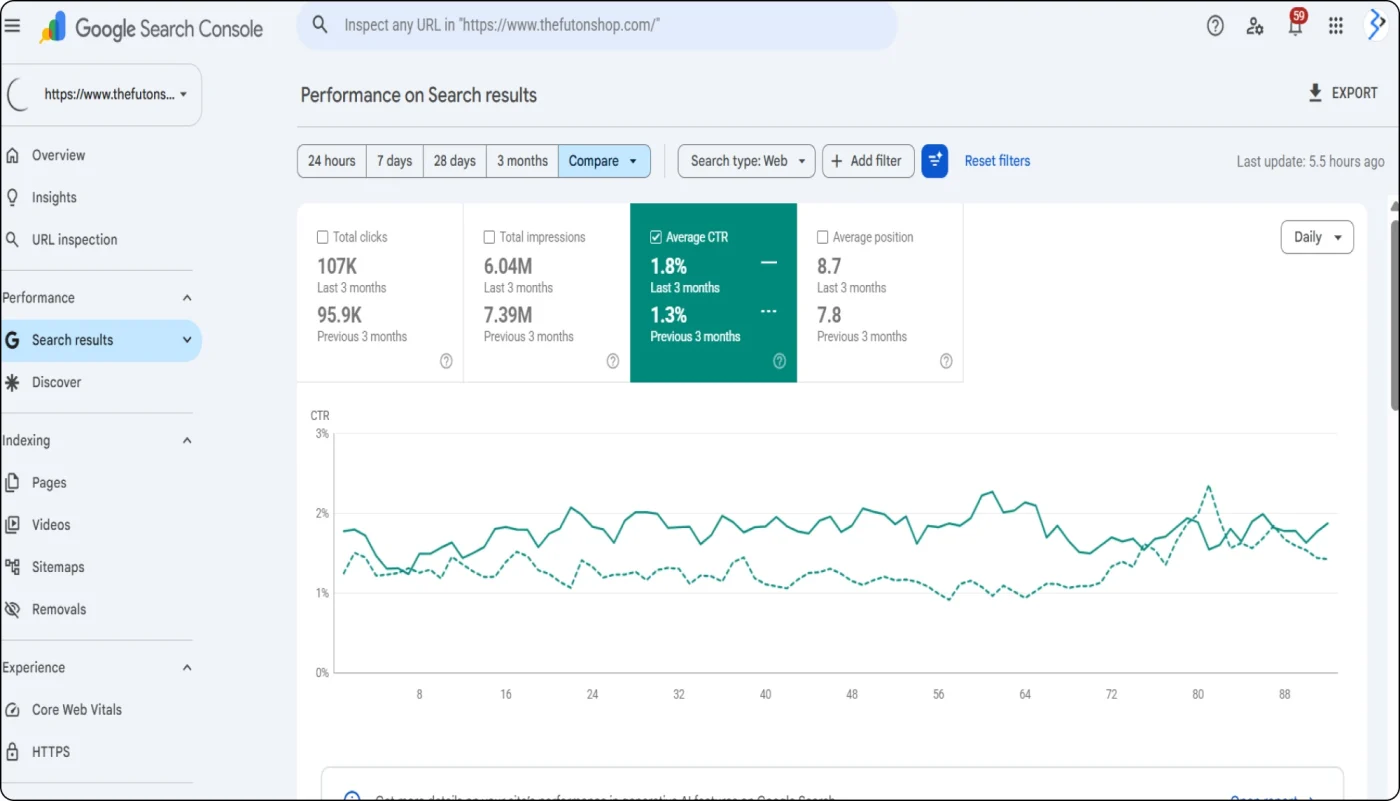This screenshot has height=801, width=1400.
Task: Open Core Web Vitals report
Action: click(x=77, y=709)
